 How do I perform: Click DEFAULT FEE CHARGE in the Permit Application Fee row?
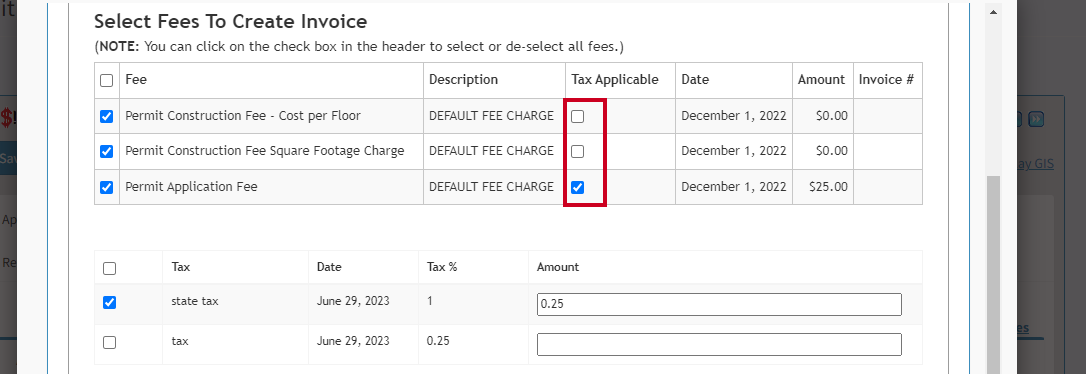coord(491,186)
